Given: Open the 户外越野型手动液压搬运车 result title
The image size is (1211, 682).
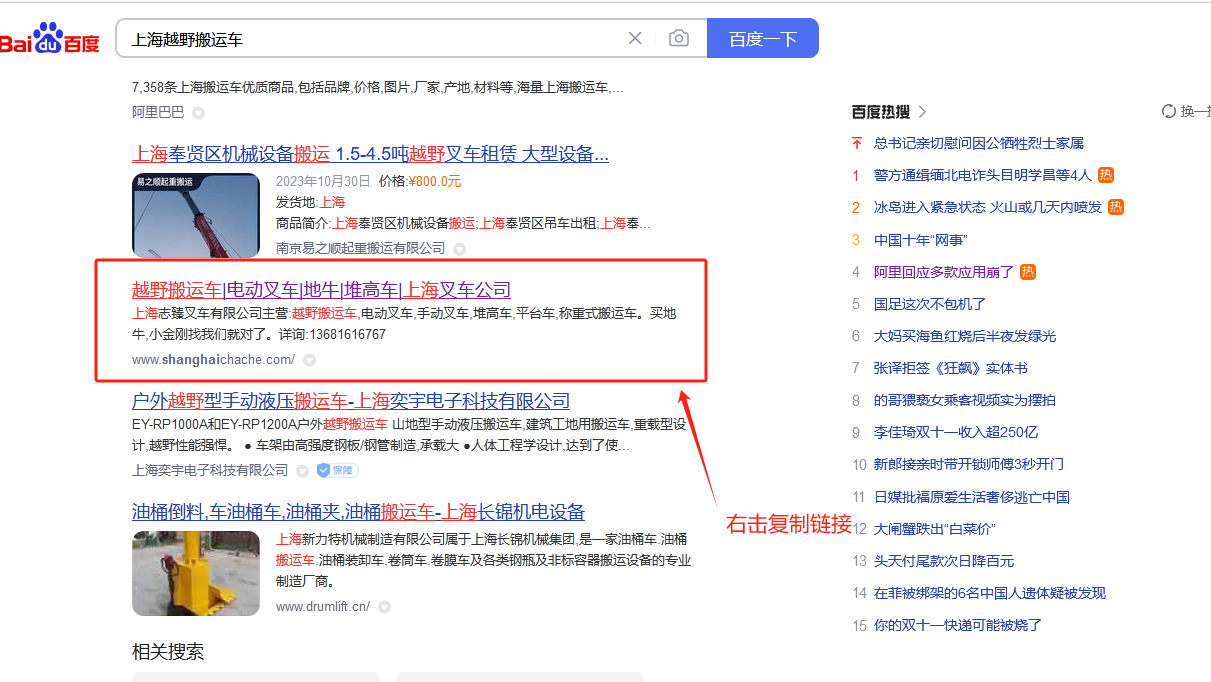Looking at the screenshot, I should click(x=351, y=401).
